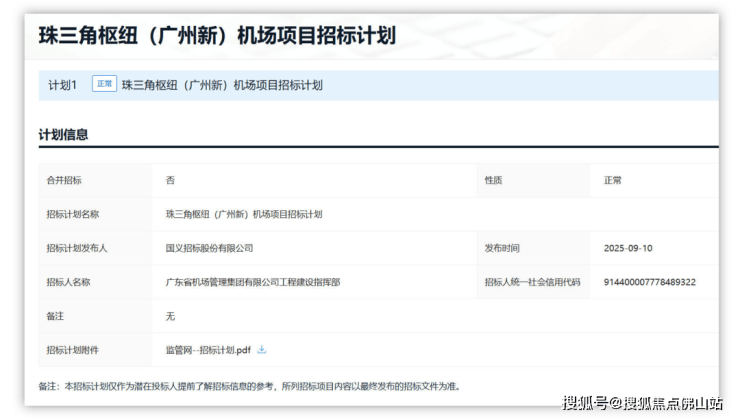Image resolution: width=740 pixels, height=419 pixels.
Task: Click the publisher name 国义招标股份有限公司
Action: [209, 248]
